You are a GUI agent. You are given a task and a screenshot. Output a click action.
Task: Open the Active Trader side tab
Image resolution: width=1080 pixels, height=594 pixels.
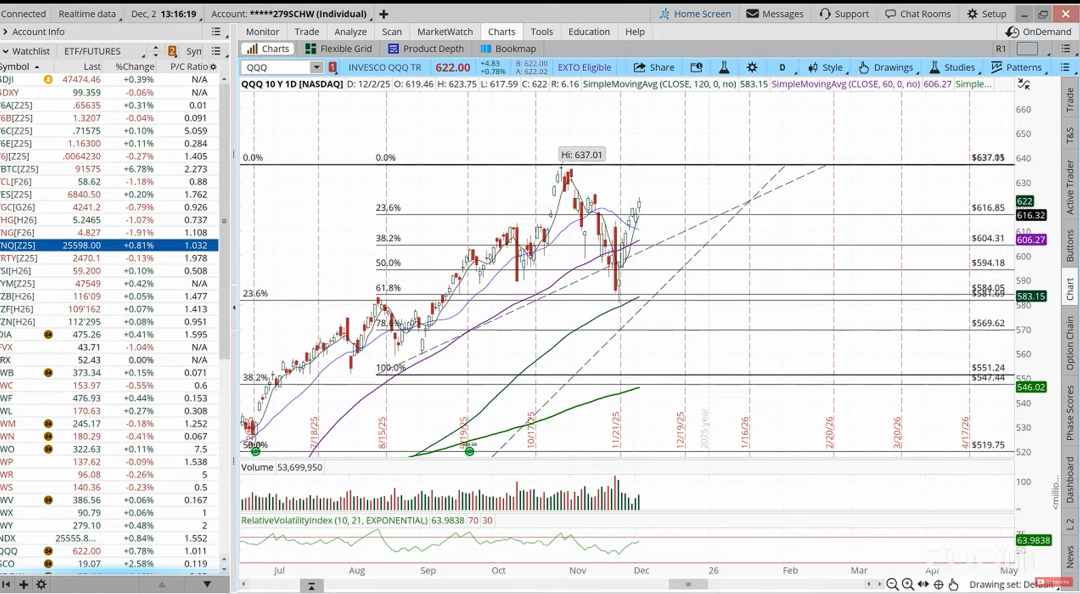(1070, 188)
